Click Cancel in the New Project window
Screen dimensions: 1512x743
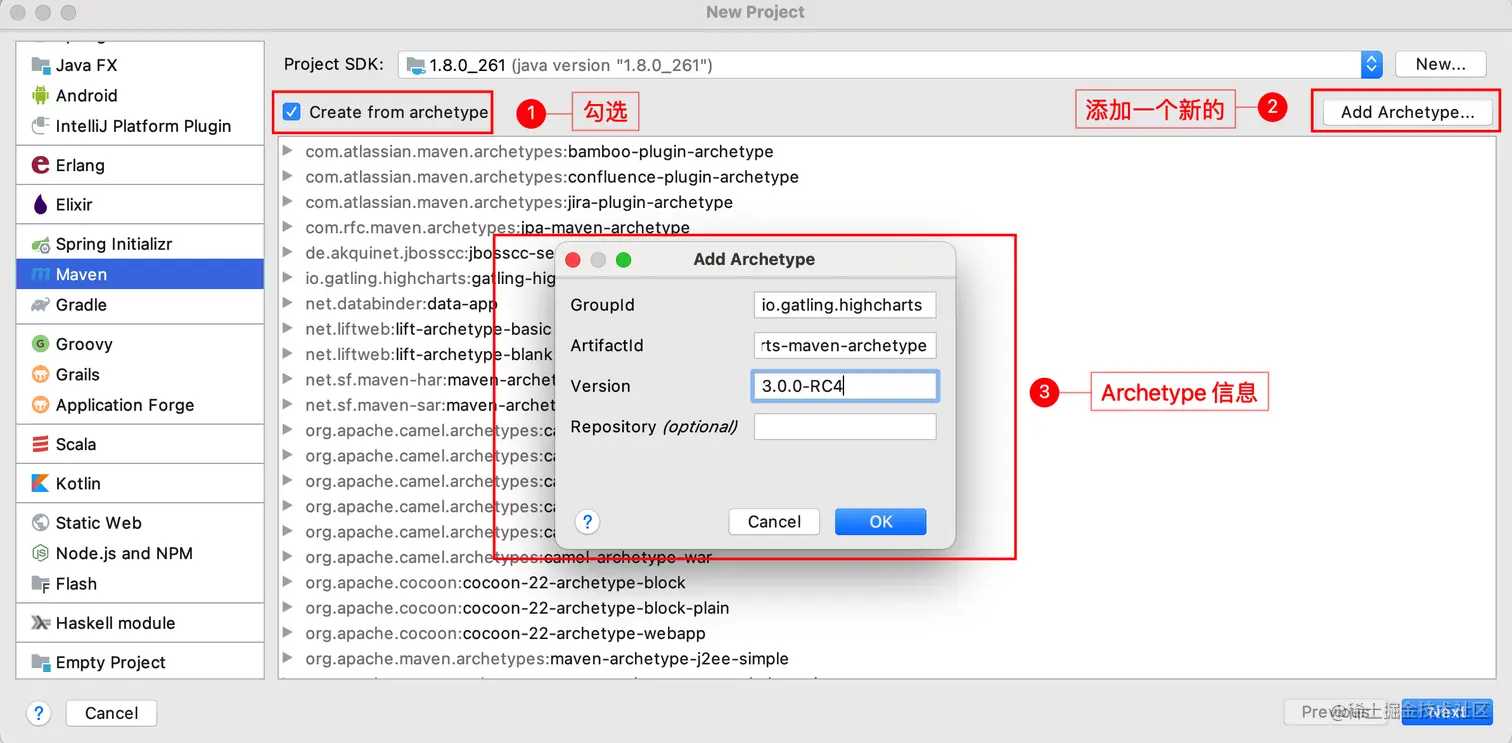click(111, 713)
